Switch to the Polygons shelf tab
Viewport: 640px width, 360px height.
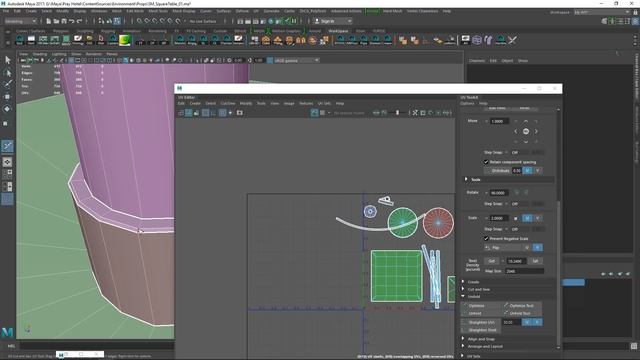61,31
